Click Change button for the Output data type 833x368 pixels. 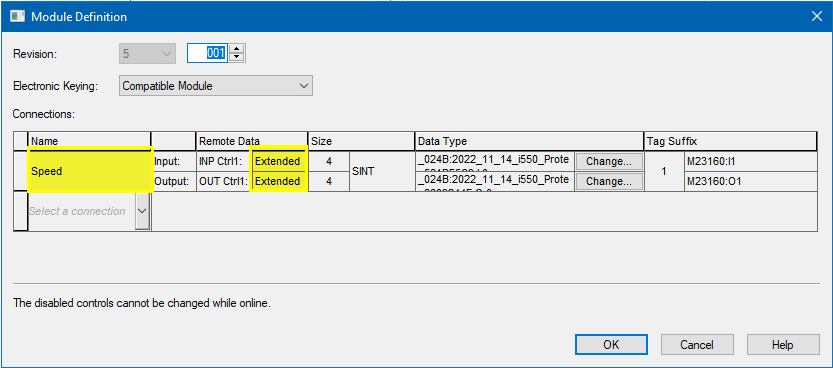coord(609,182)
